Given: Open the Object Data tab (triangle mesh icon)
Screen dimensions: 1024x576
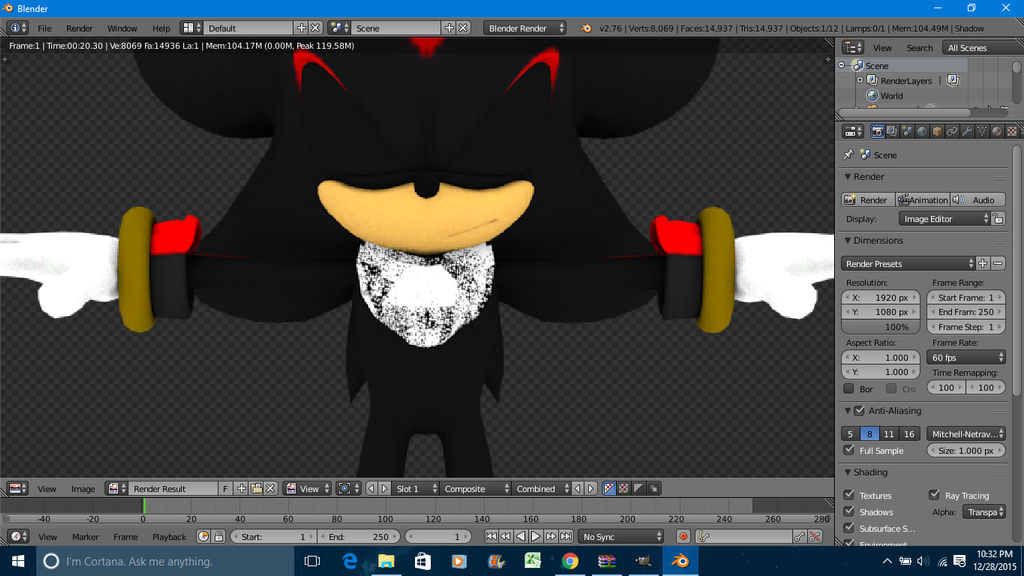Looking at the screenshot, I should coord(982,131).
